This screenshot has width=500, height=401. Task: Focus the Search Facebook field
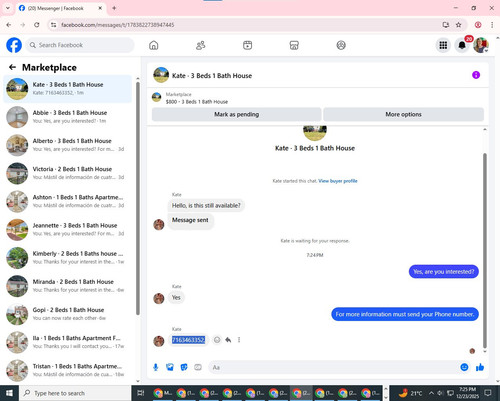80,45
